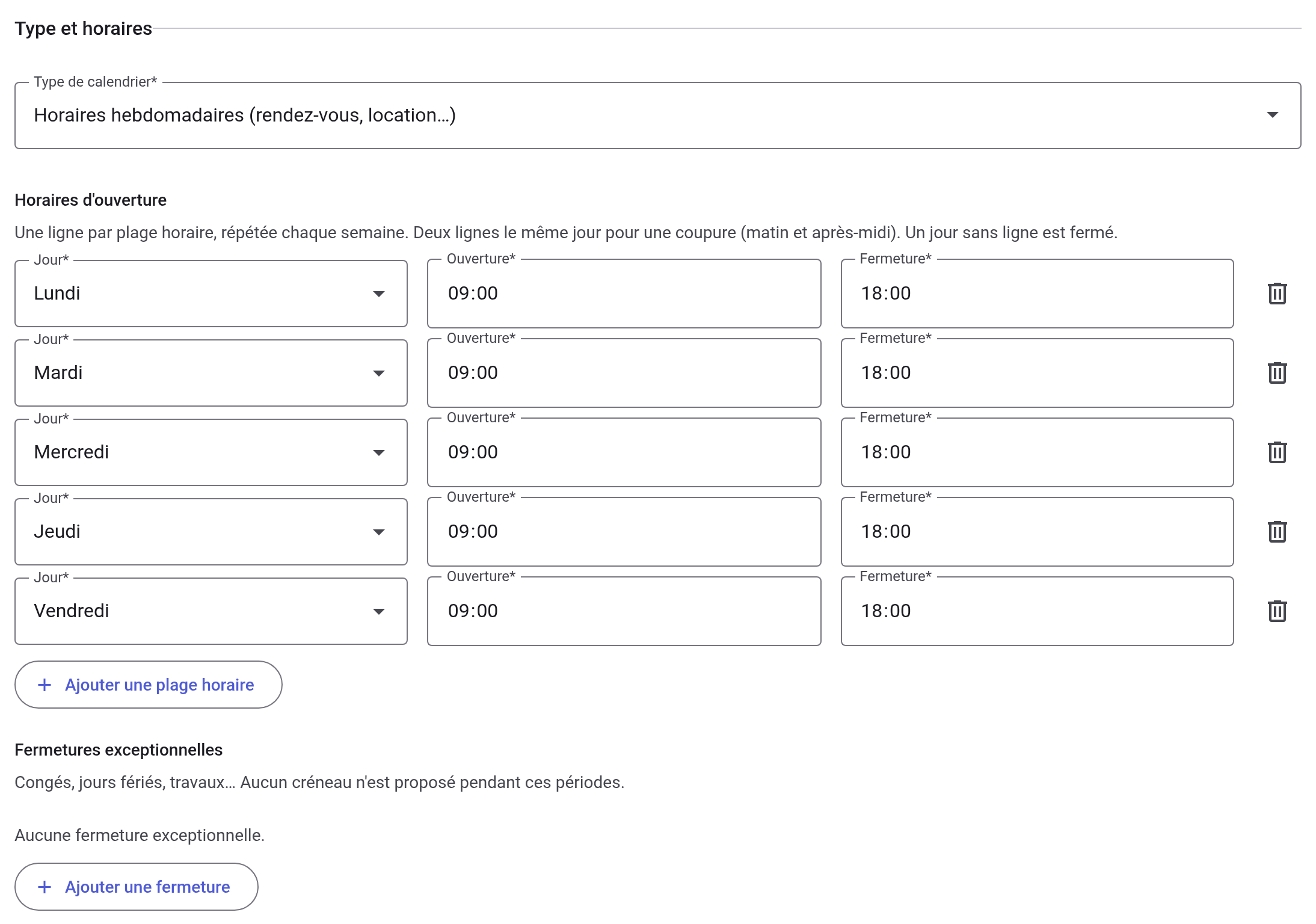Click the Horaires d'ouverture heading
Image resolution: width=1316 pixels, height=924 pixels.
pos(91,200)
